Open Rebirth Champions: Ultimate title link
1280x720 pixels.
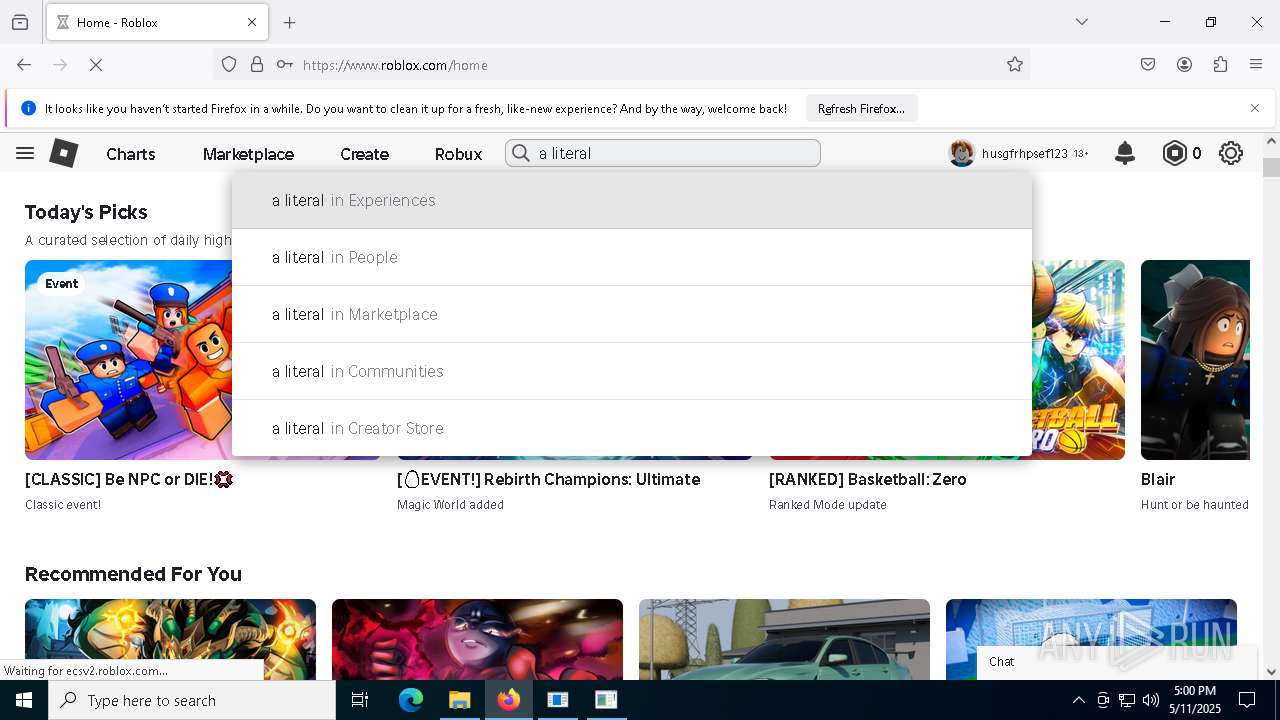(x=548, y=479)
